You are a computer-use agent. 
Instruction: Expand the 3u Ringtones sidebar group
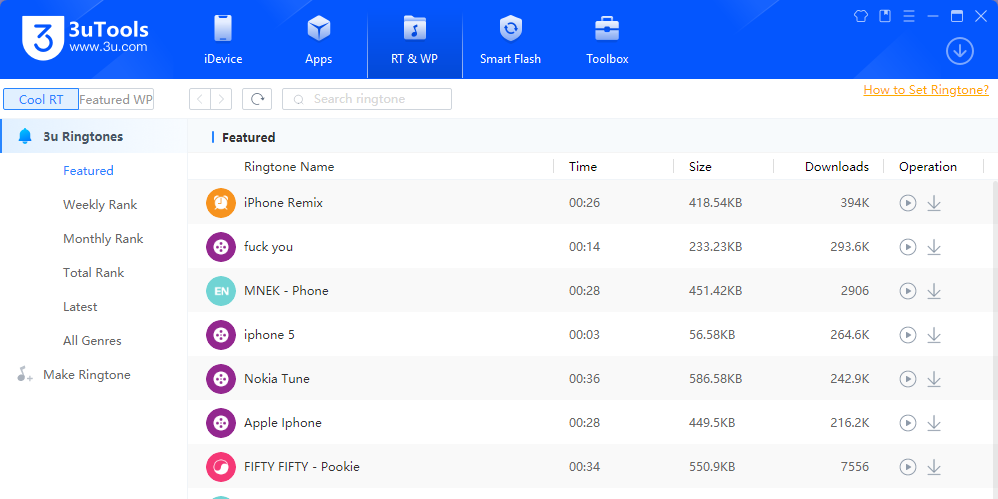[x=83, y=137]
